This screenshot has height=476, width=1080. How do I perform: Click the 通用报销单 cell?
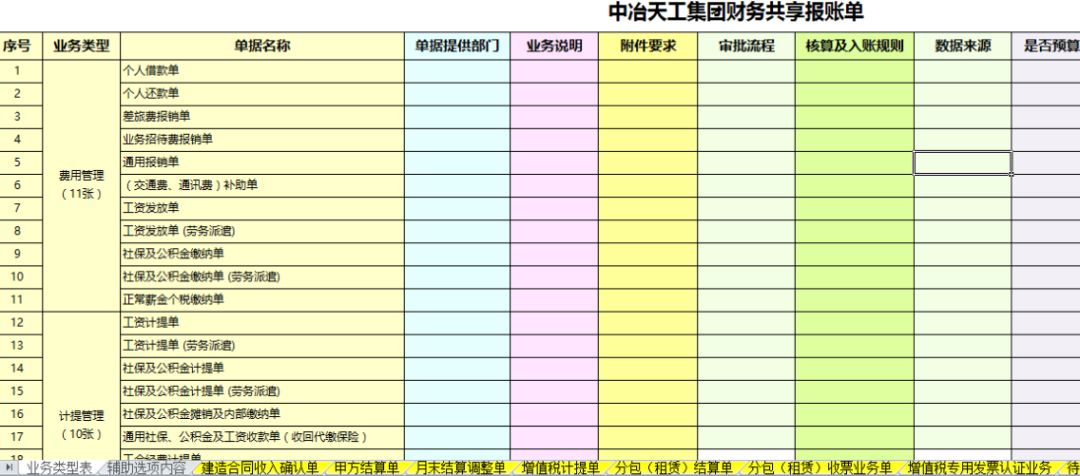pos(262,163)
